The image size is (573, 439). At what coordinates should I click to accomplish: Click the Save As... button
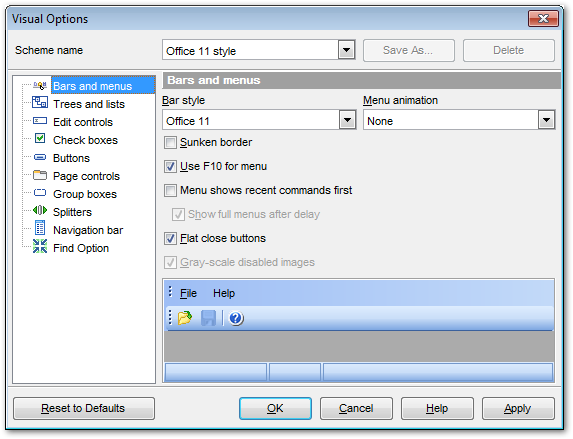(409, 50)
